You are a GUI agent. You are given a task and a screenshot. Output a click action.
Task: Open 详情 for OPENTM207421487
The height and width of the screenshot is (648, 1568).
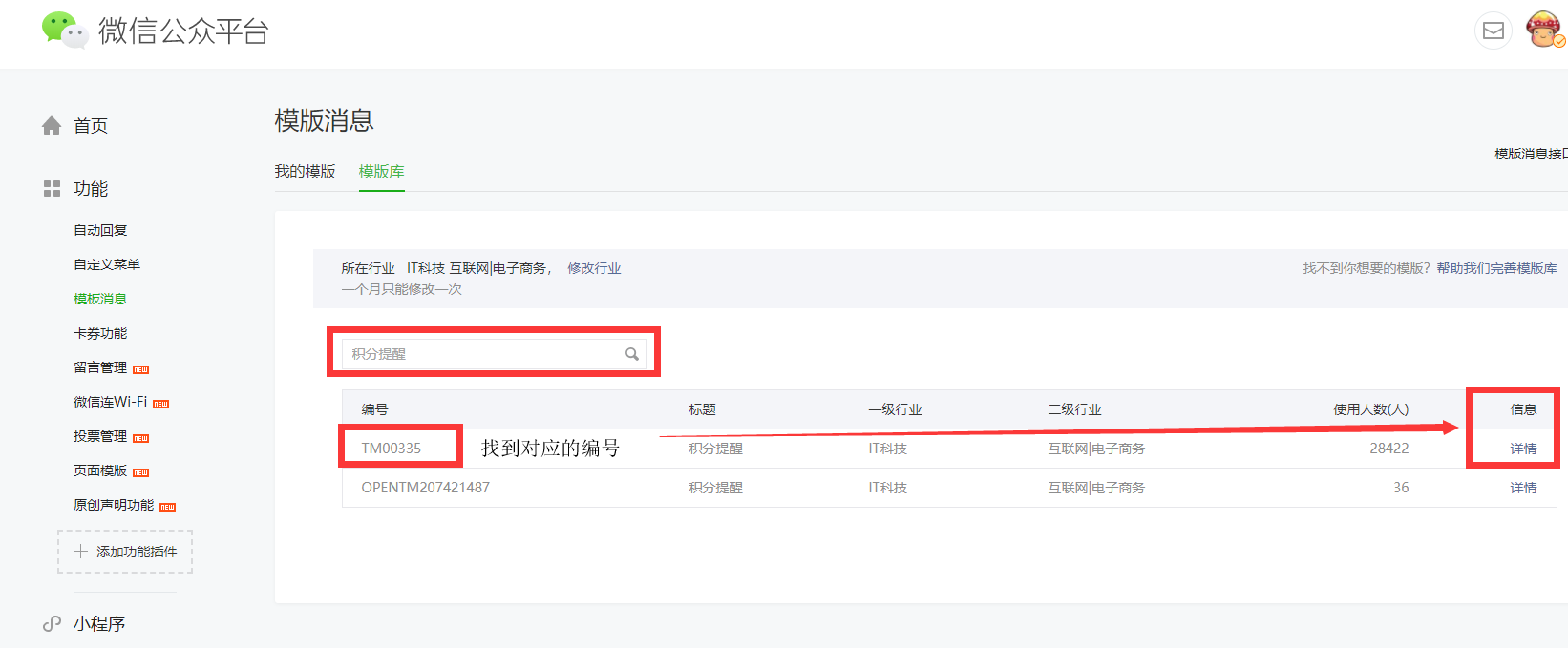click(x=1523, y=488)
